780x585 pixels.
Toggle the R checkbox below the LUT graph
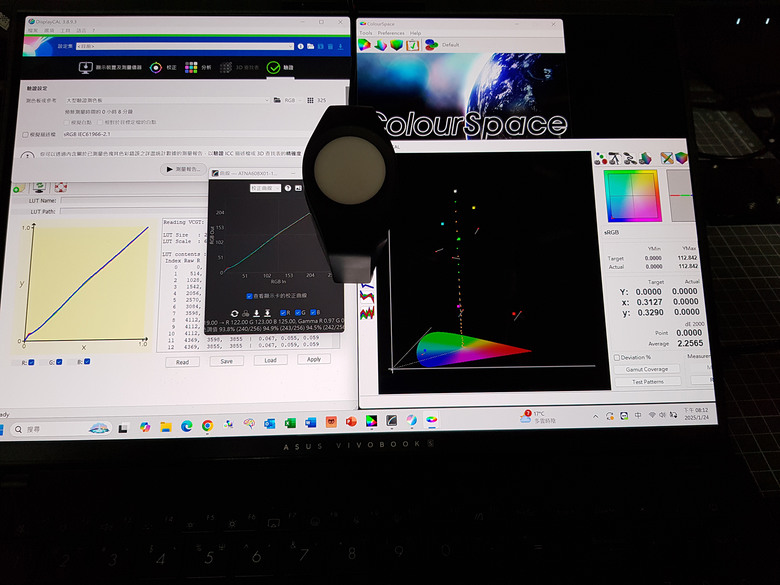tap(31, 362)
